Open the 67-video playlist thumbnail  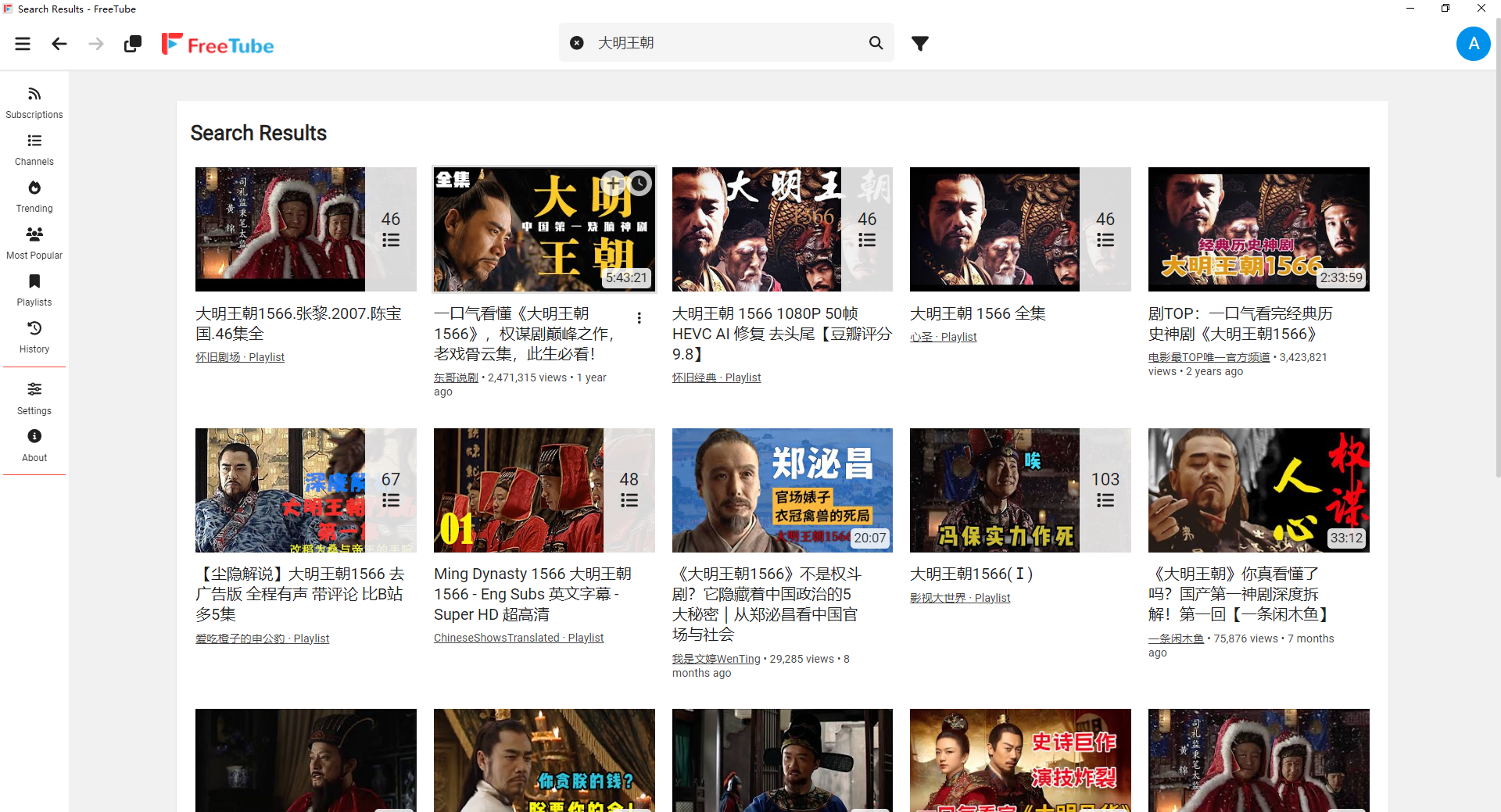[x=306, y=490]
